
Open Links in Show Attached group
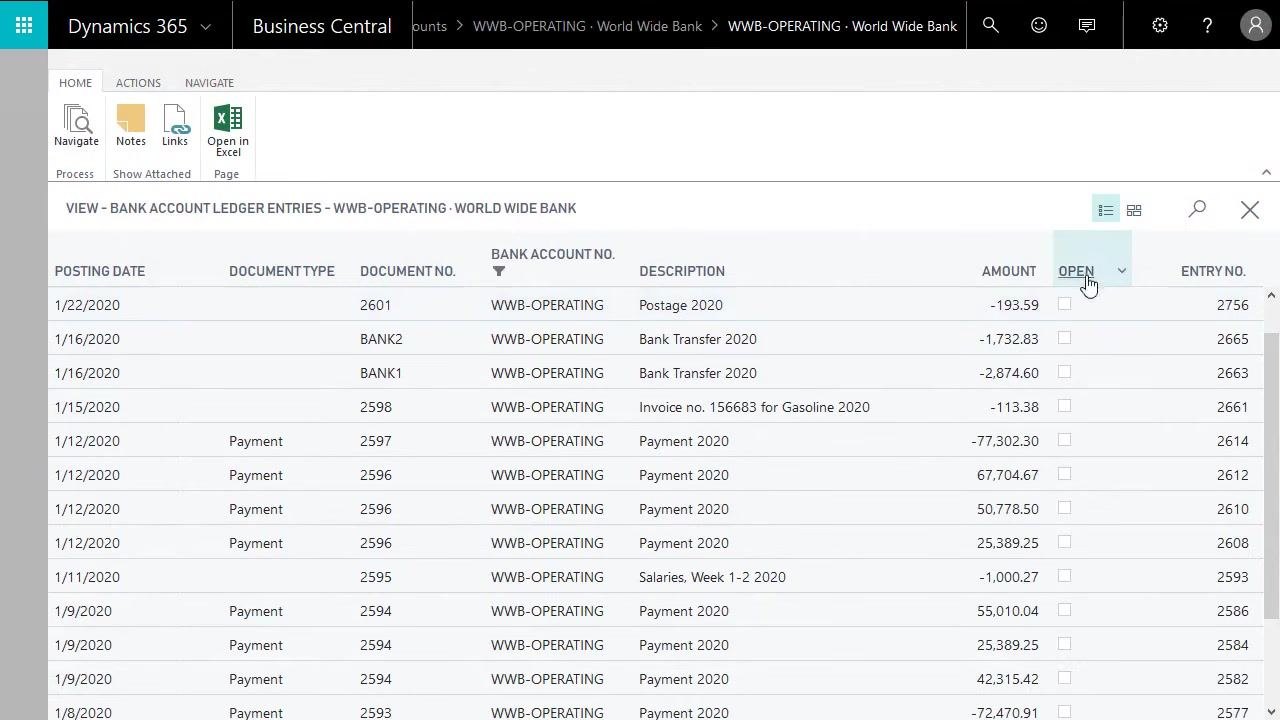click(175, 126)
